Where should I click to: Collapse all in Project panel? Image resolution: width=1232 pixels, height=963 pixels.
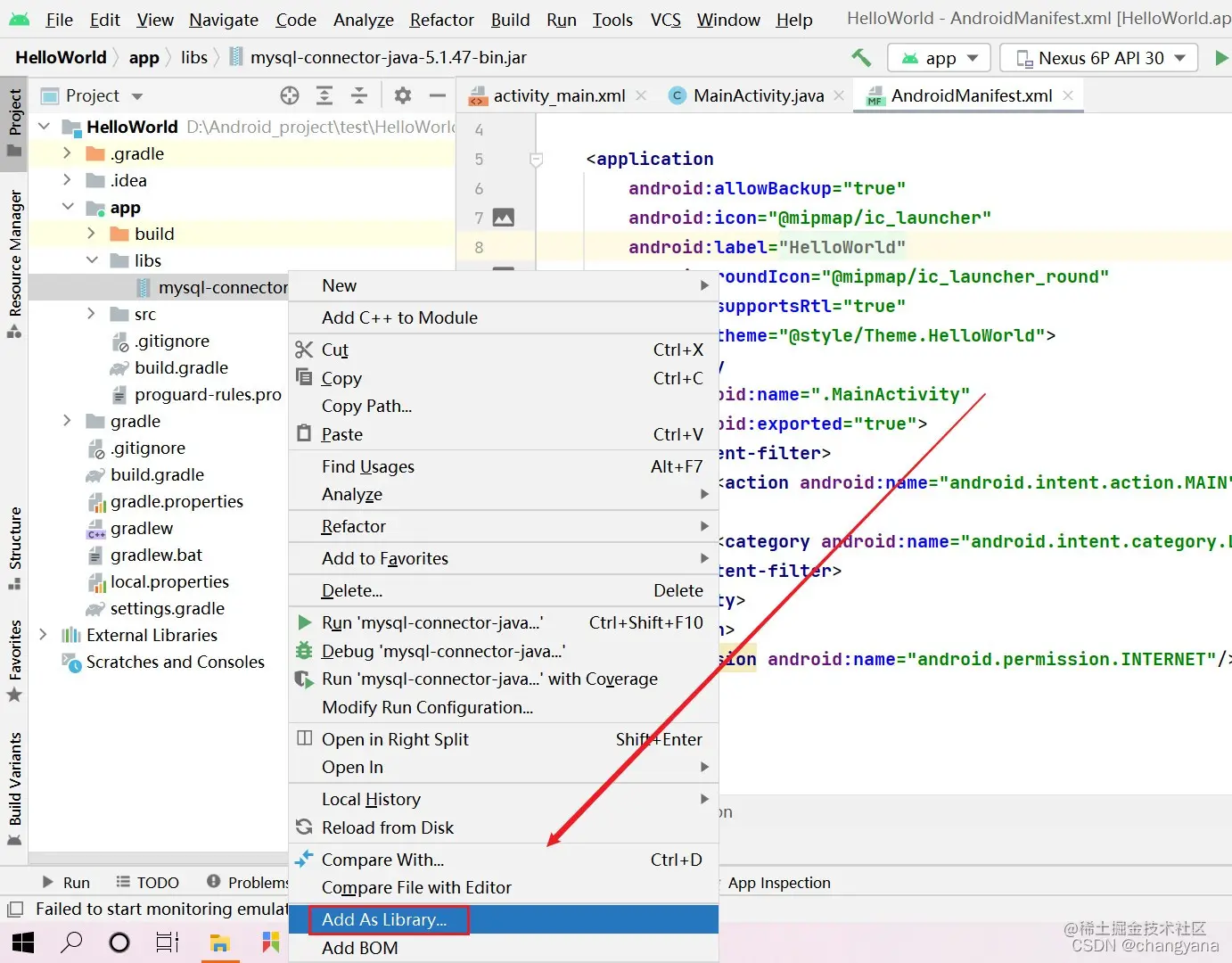pyautogui.click(x=359, y=95)
